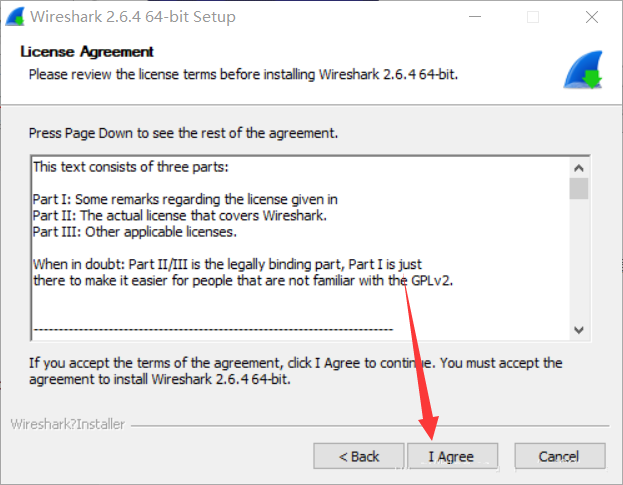Image resolution: width=623 pixels, height=485 pixels.
Task: Close the Wireshark Setup window
Action: (592, 17)
